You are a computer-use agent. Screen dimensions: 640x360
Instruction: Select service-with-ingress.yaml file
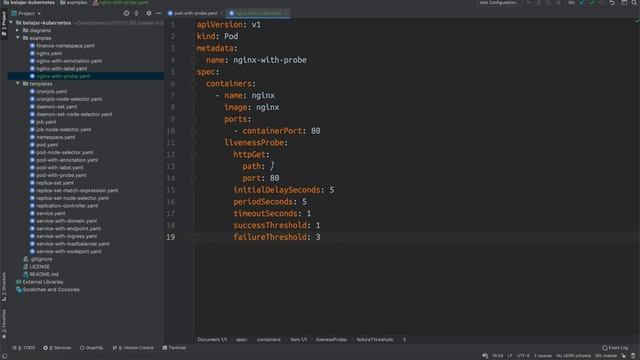pyautogui.click(x=67, y=236)
